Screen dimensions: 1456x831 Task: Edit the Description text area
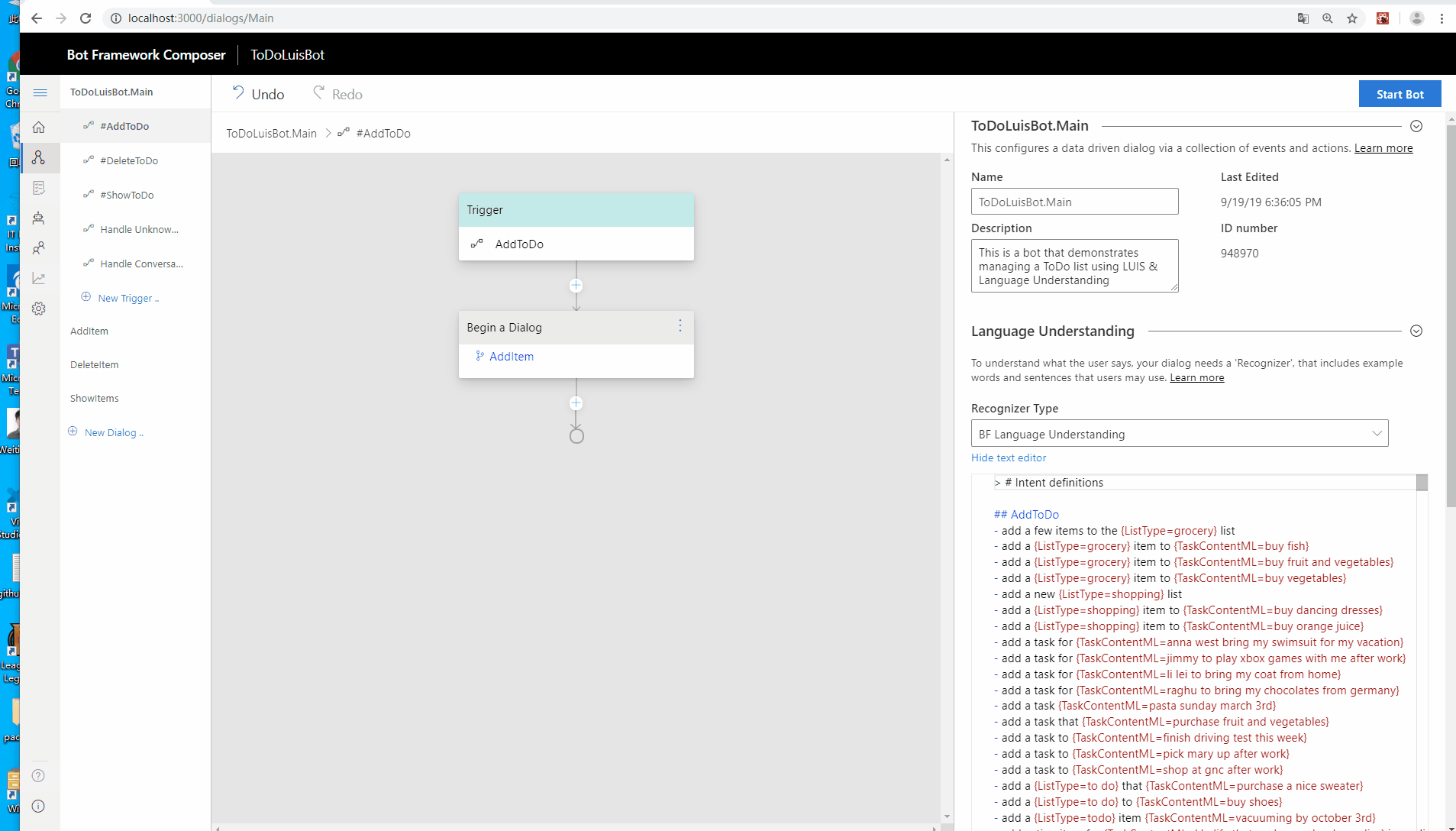click(x=1075, y=266)
